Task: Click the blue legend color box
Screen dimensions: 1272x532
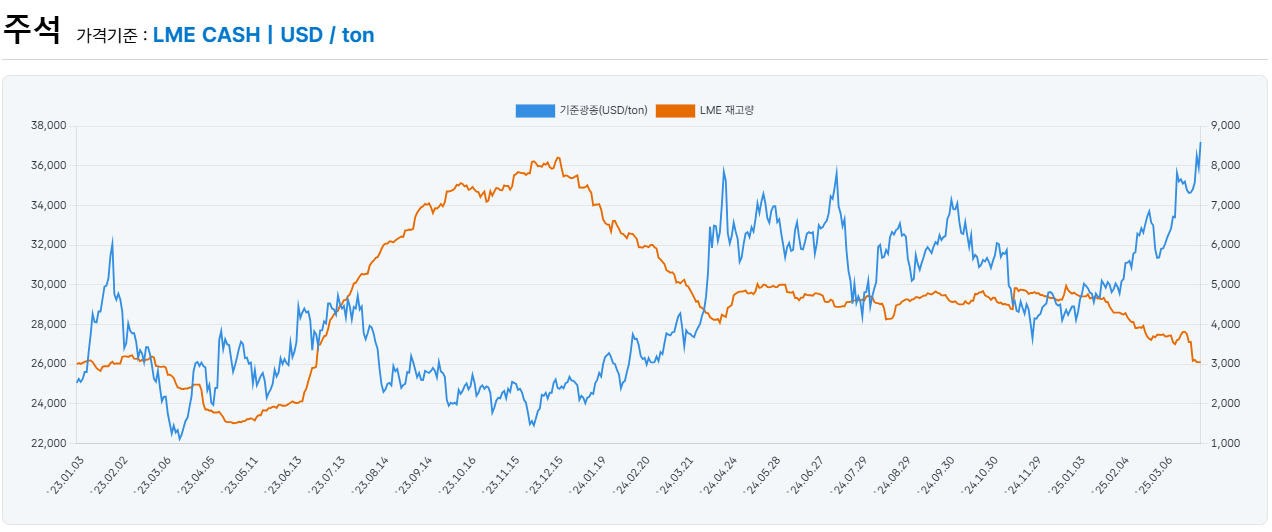Action: tap(535, 110)
